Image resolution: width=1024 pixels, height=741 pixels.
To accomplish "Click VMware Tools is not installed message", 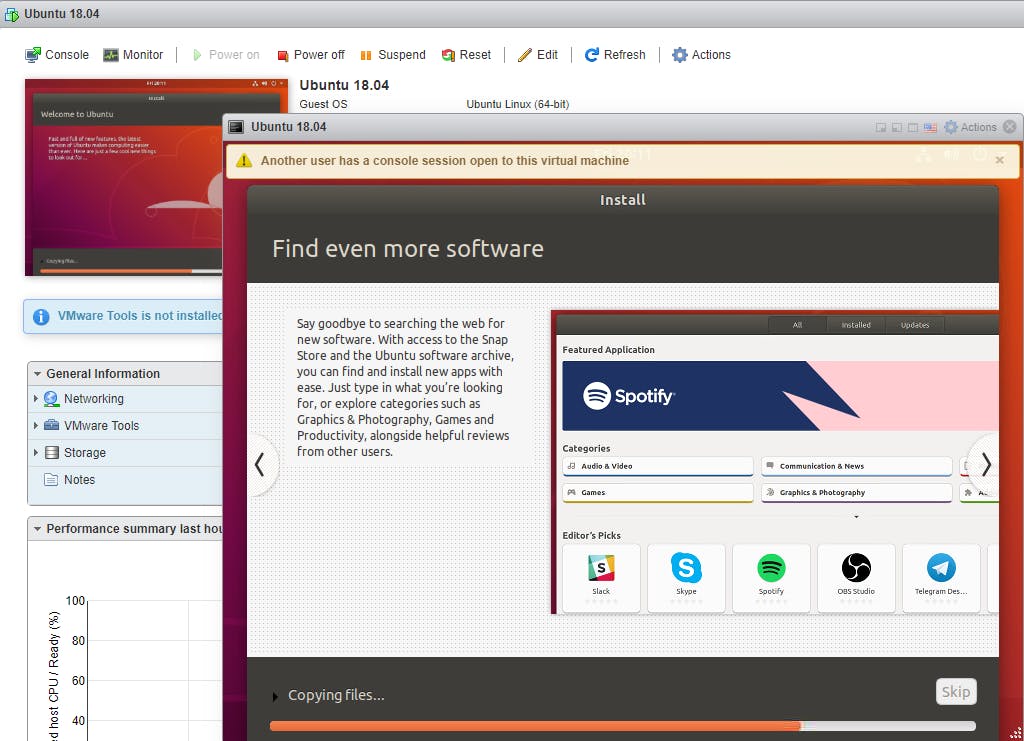I will click(140, 316).
